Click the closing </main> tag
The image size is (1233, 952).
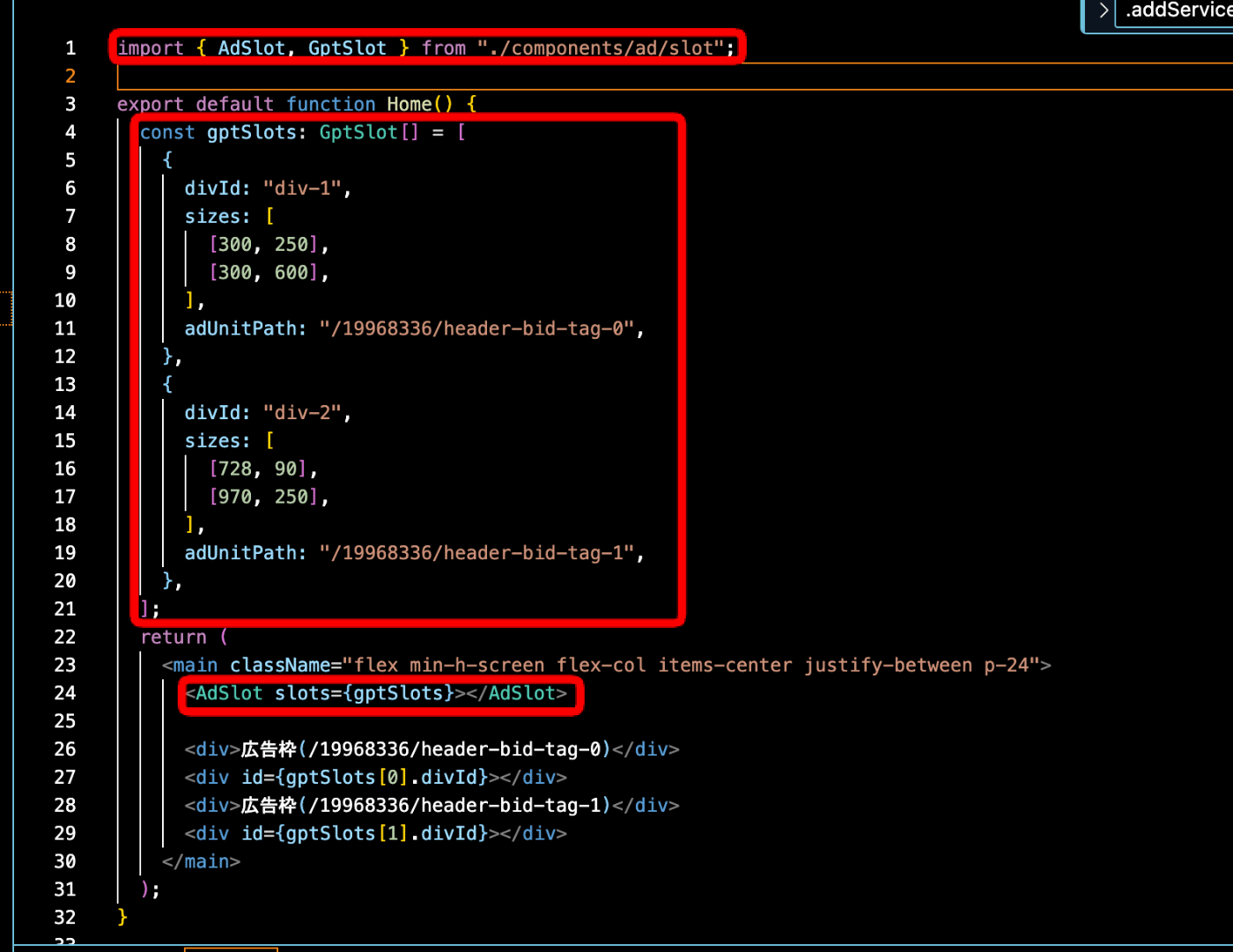201,861
